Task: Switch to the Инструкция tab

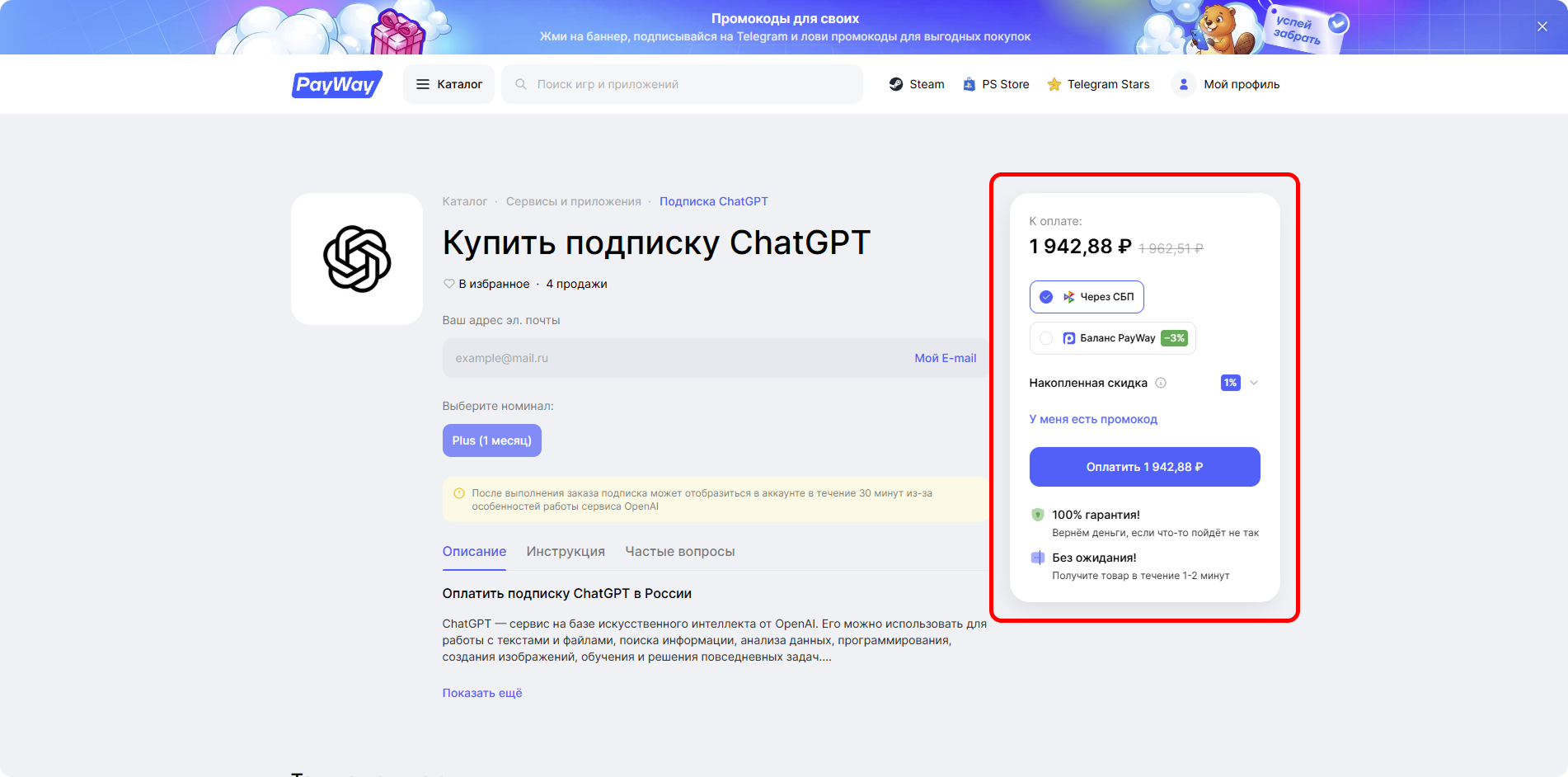Action: coord(566,552)
